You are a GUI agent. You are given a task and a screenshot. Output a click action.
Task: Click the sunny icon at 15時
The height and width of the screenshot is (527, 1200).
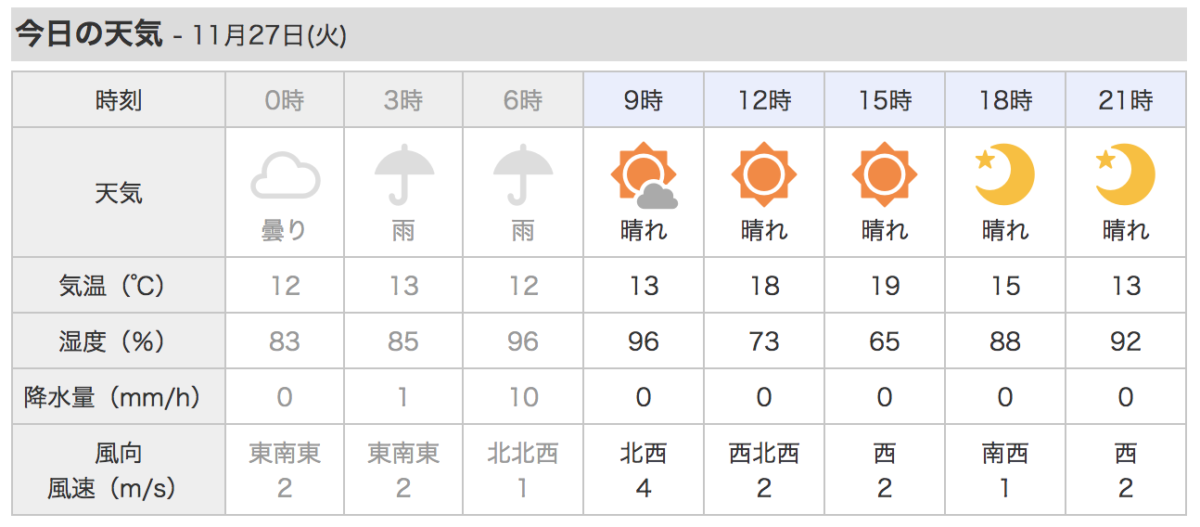coord(885,175)
